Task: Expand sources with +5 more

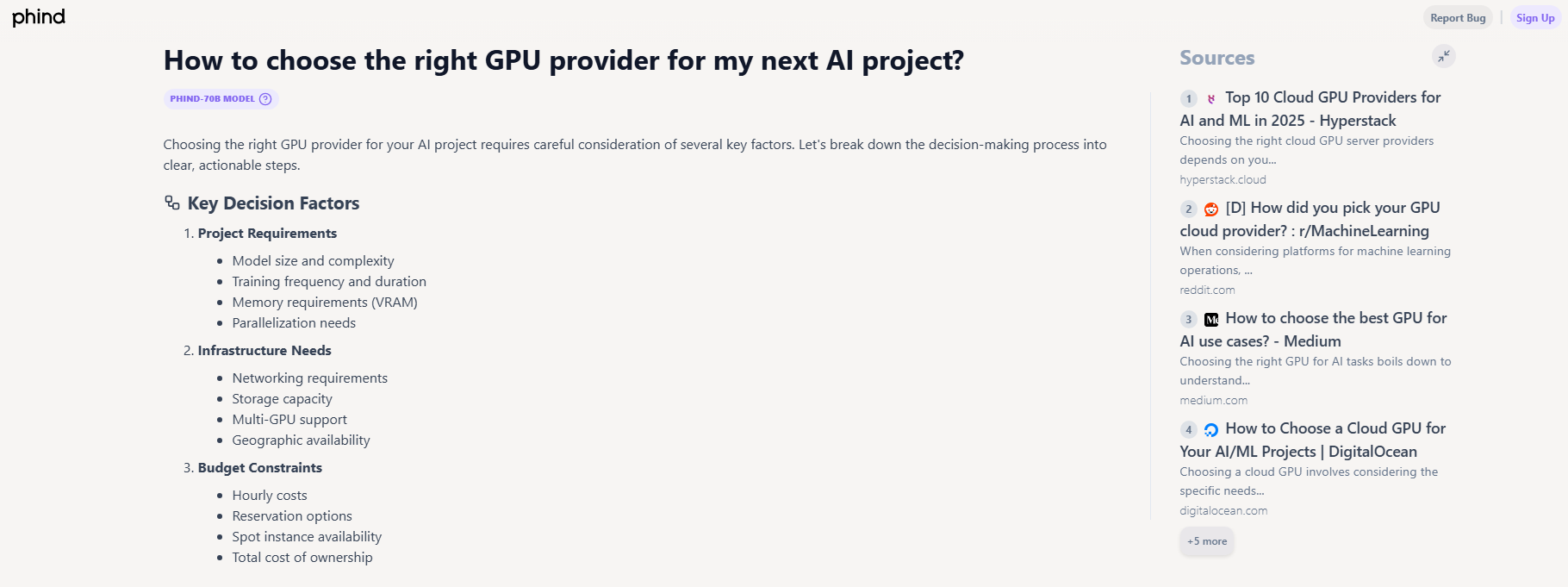Action: point(1207,541)
